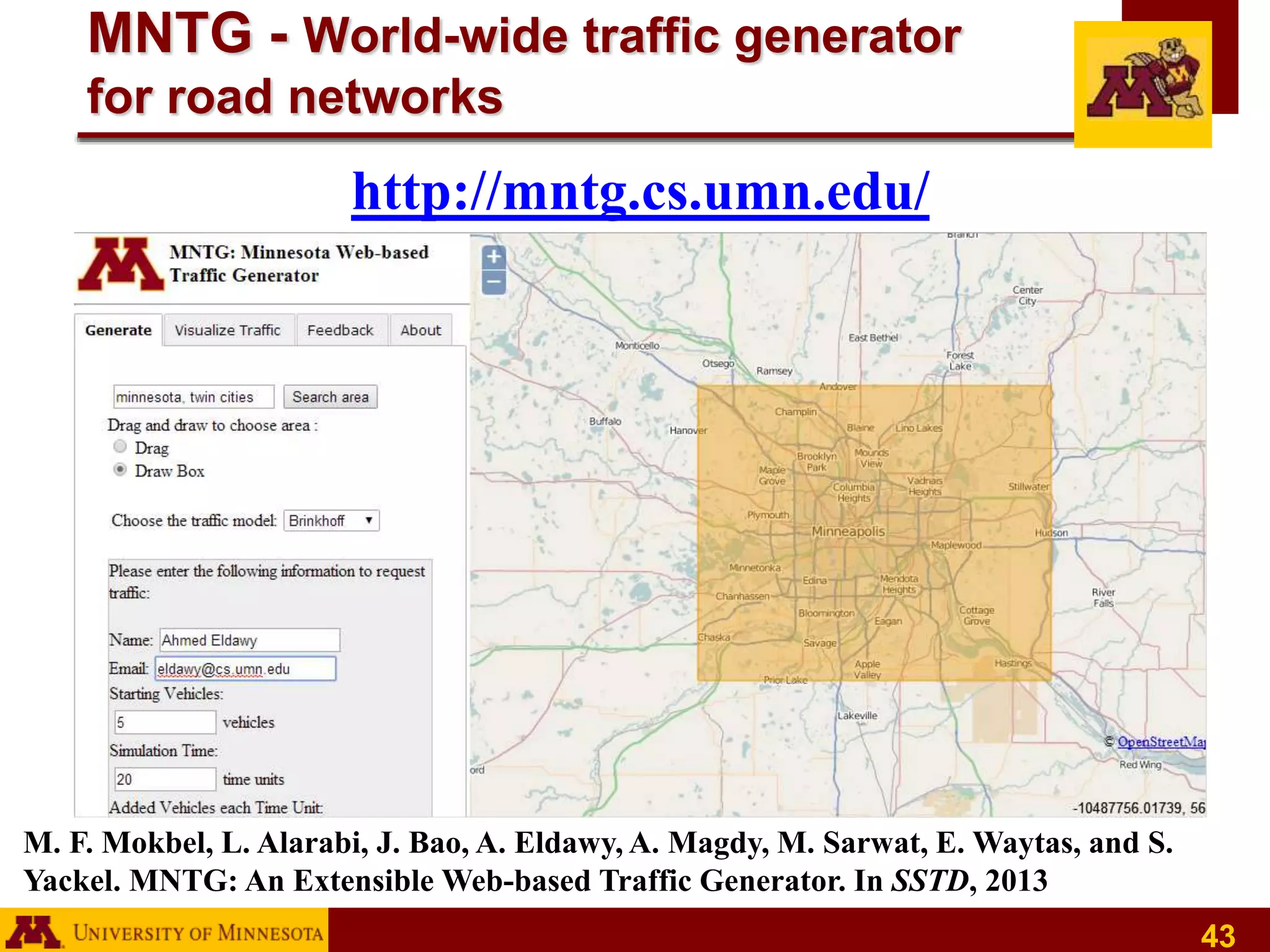The image size is (1270, 952).
Task: Click the Ramsey label on the map
Action: point(775,371)
